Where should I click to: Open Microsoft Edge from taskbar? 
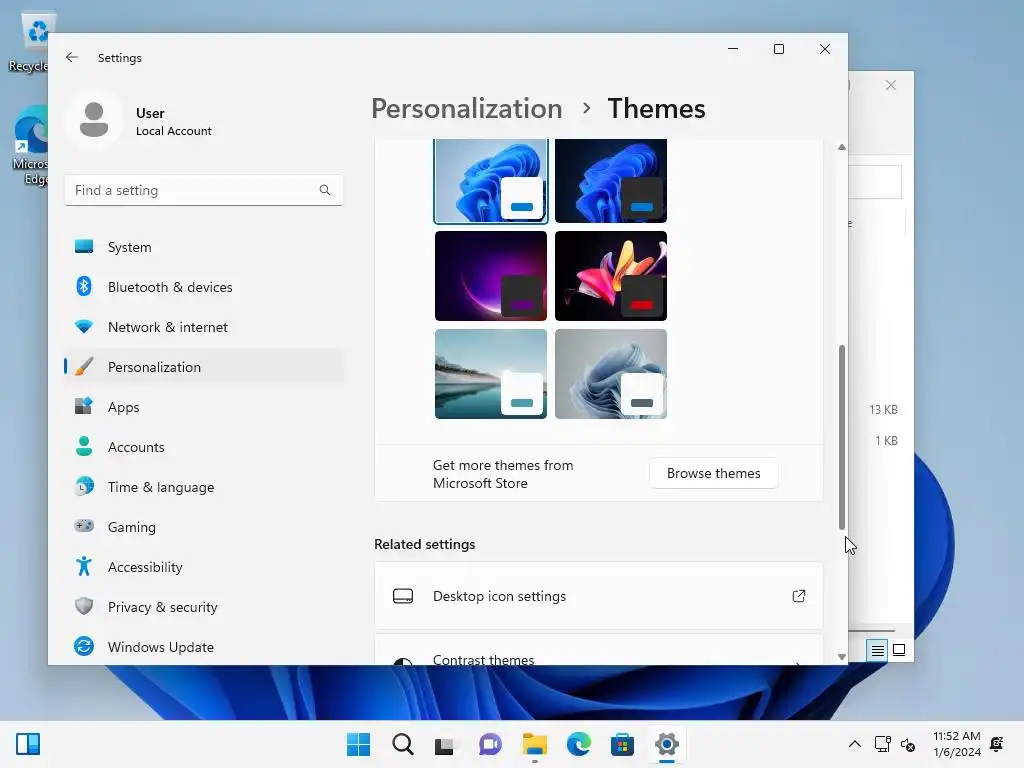point(579,744)
